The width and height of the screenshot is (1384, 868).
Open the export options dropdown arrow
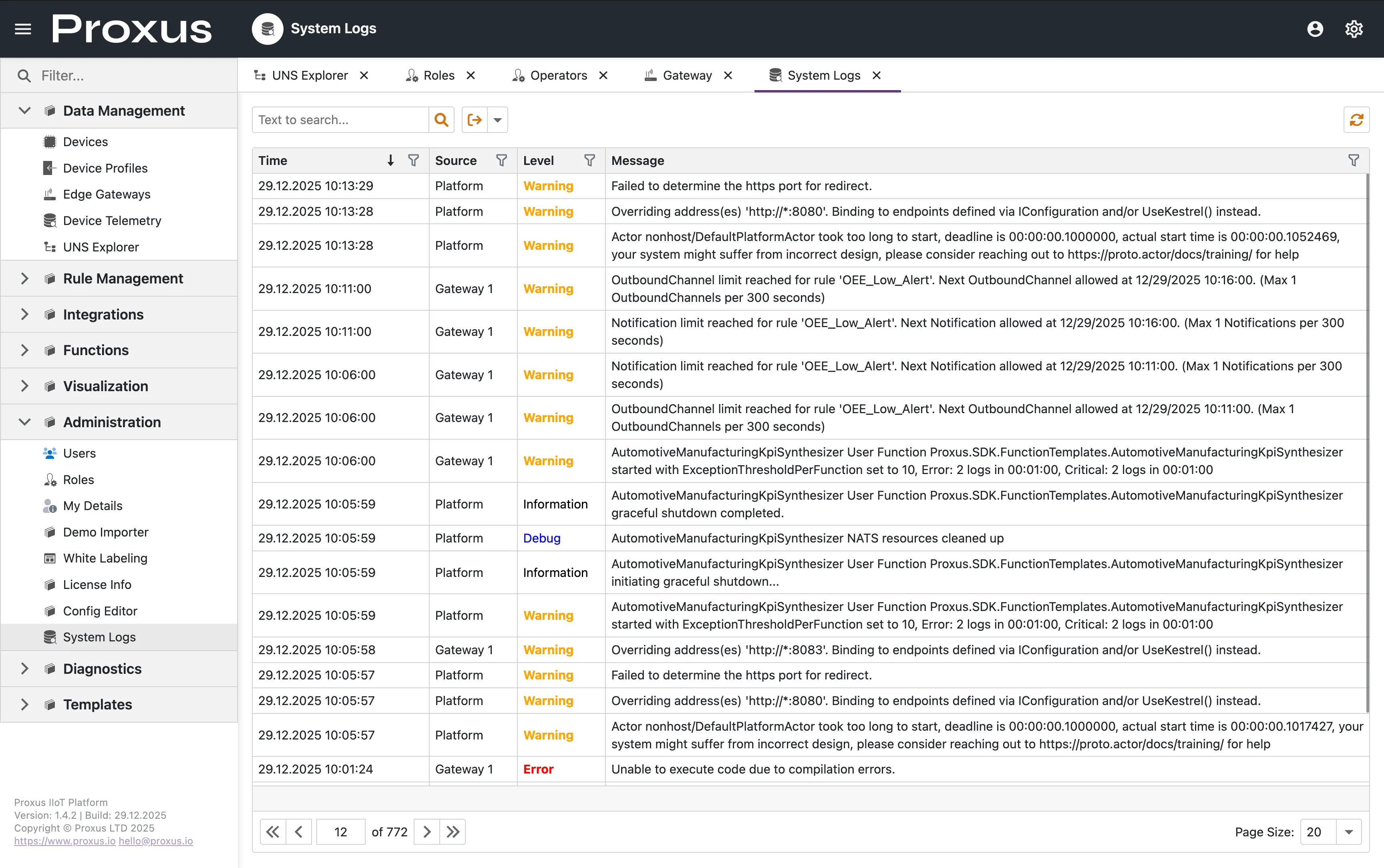497,119
